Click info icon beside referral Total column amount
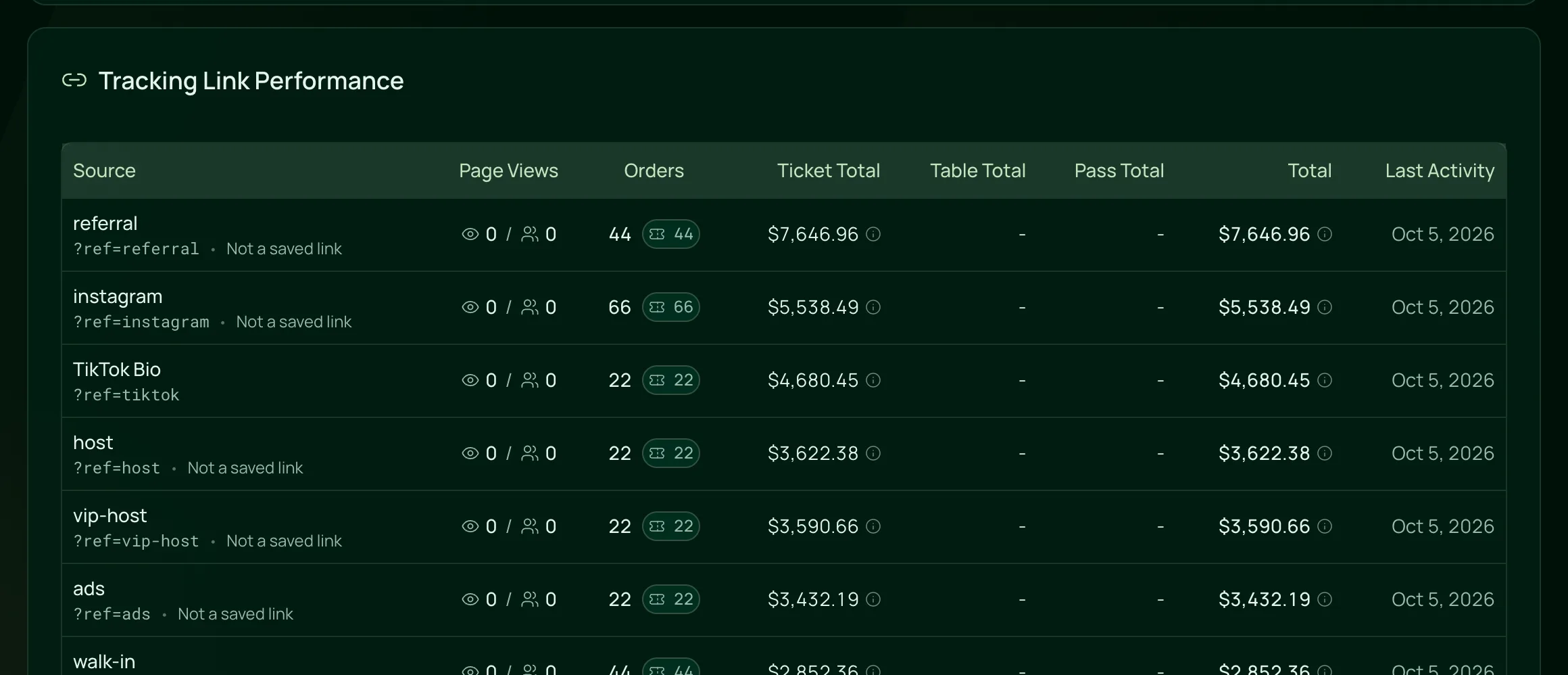 tap(1325, 234)
